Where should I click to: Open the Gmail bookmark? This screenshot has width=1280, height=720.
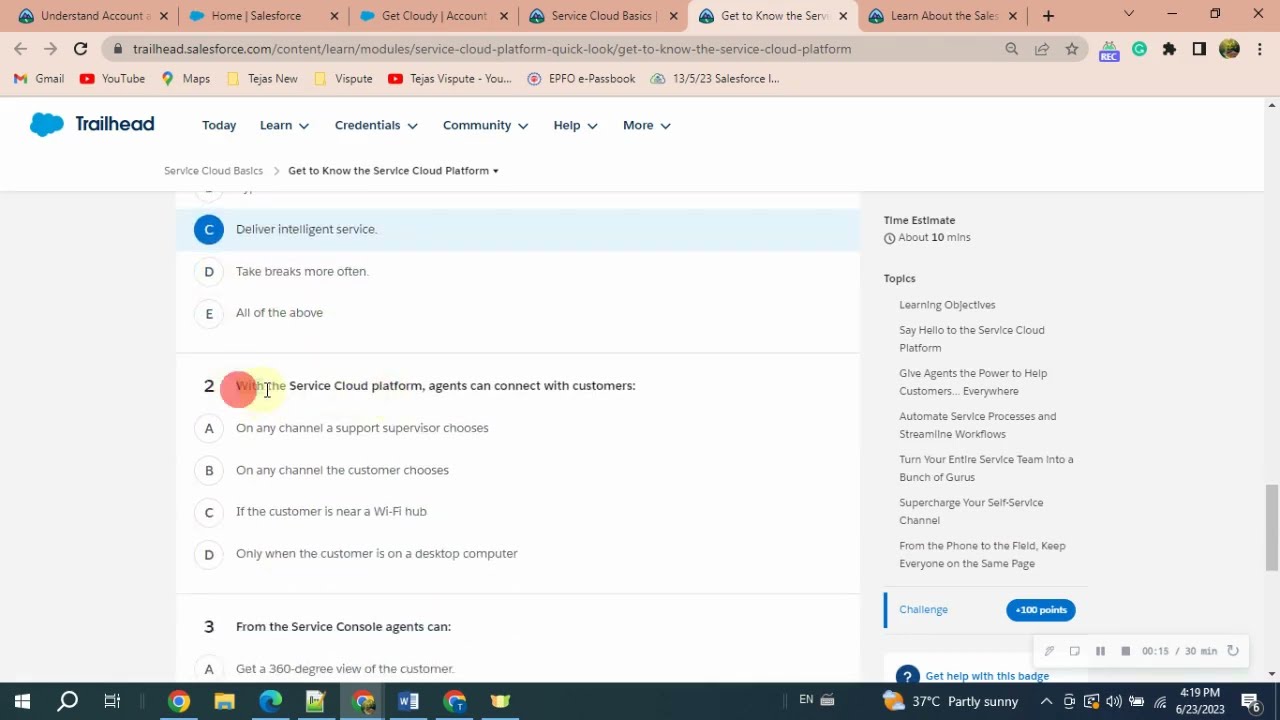click(x=39, y=79)
